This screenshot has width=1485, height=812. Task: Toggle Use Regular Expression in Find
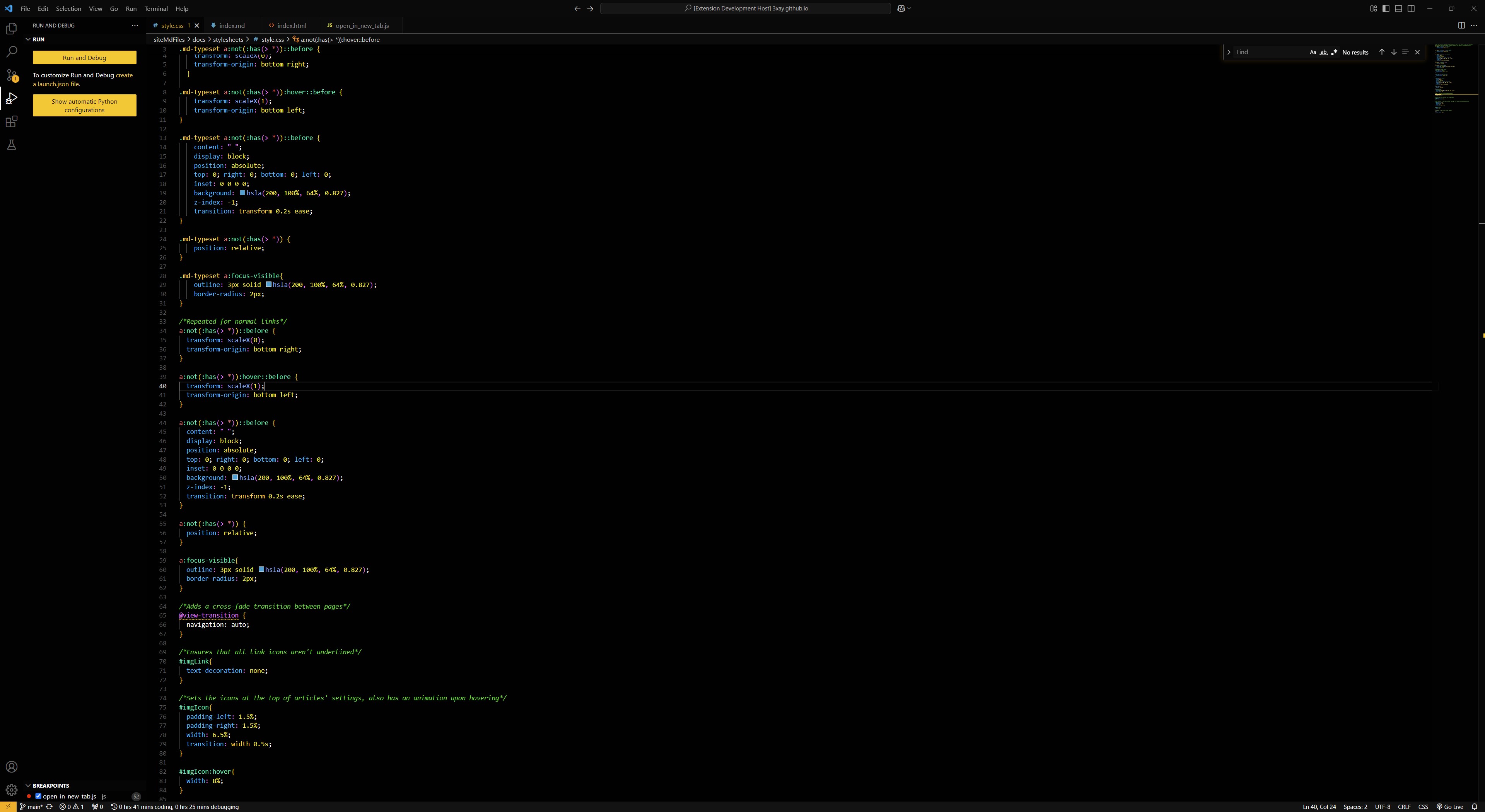pos(1334,53)
